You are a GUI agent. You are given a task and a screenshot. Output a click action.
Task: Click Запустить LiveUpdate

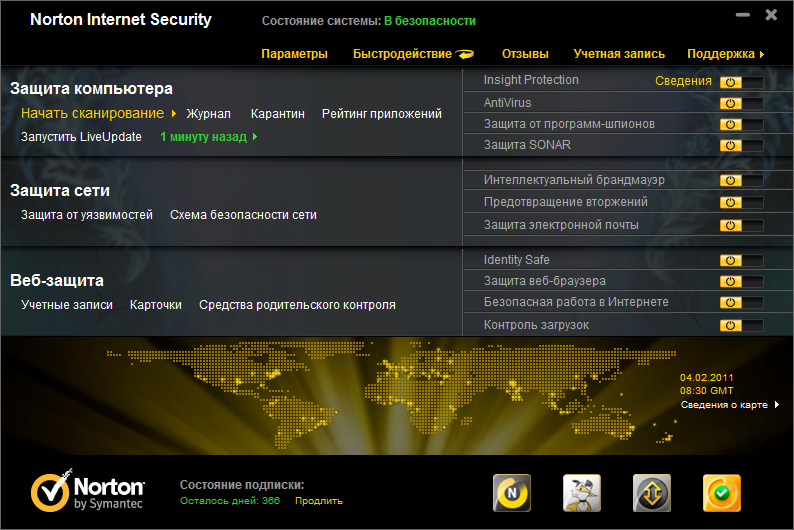click(81, 137)
